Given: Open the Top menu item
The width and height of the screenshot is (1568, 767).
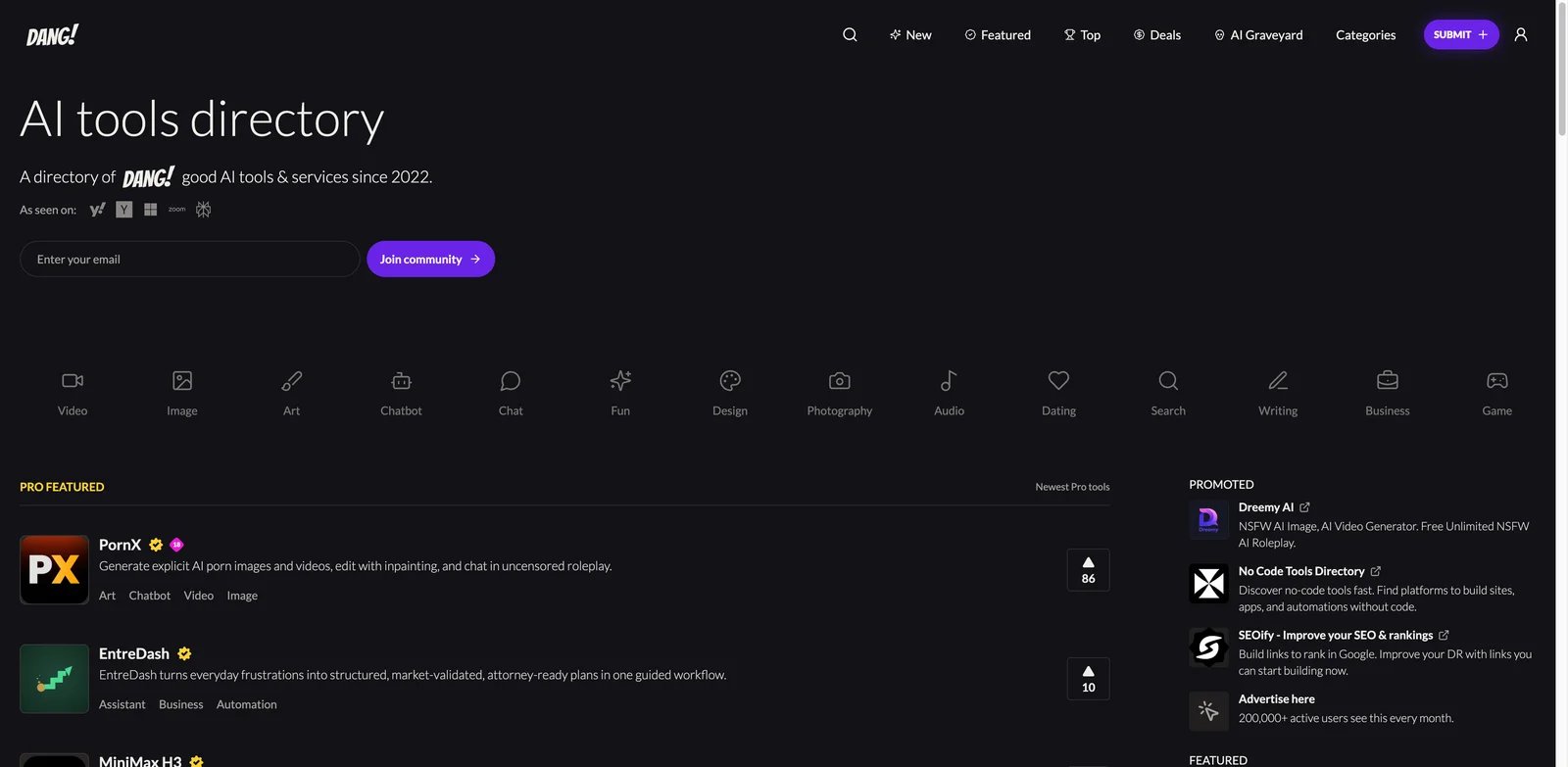Looking at the screenshot, I should (x=1082, y=35).
